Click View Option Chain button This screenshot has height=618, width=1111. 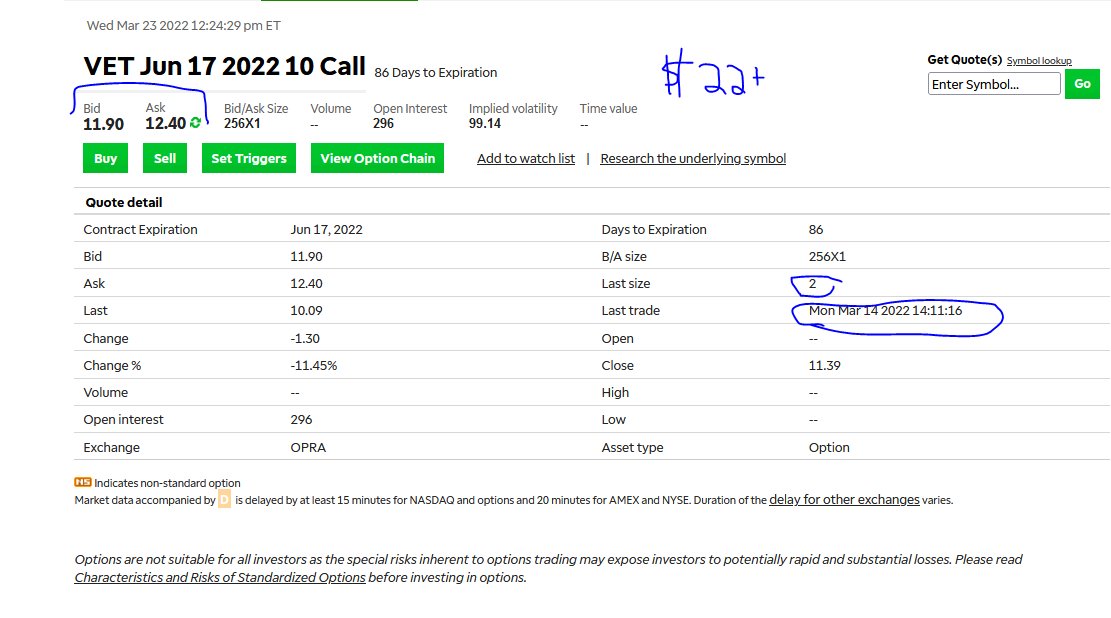click(378, 158)
